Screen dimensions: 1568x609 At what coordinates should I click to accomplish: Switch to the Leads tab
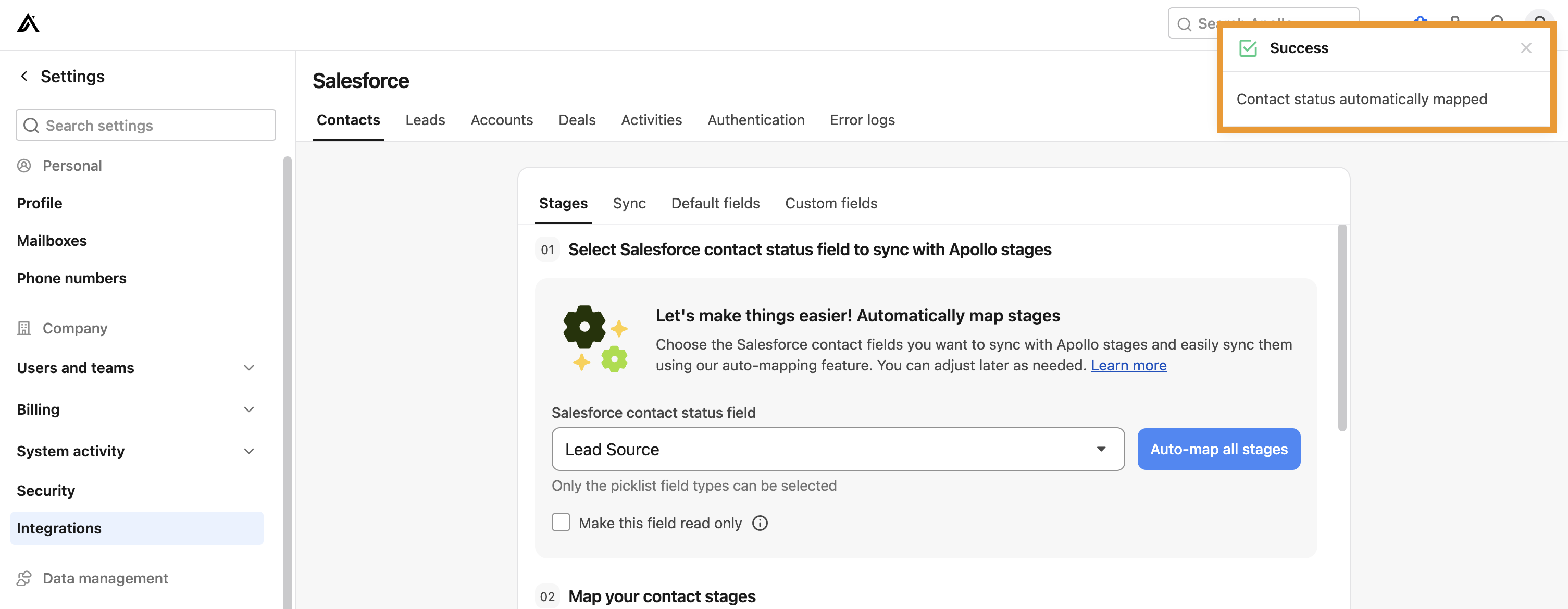point(425,120)
